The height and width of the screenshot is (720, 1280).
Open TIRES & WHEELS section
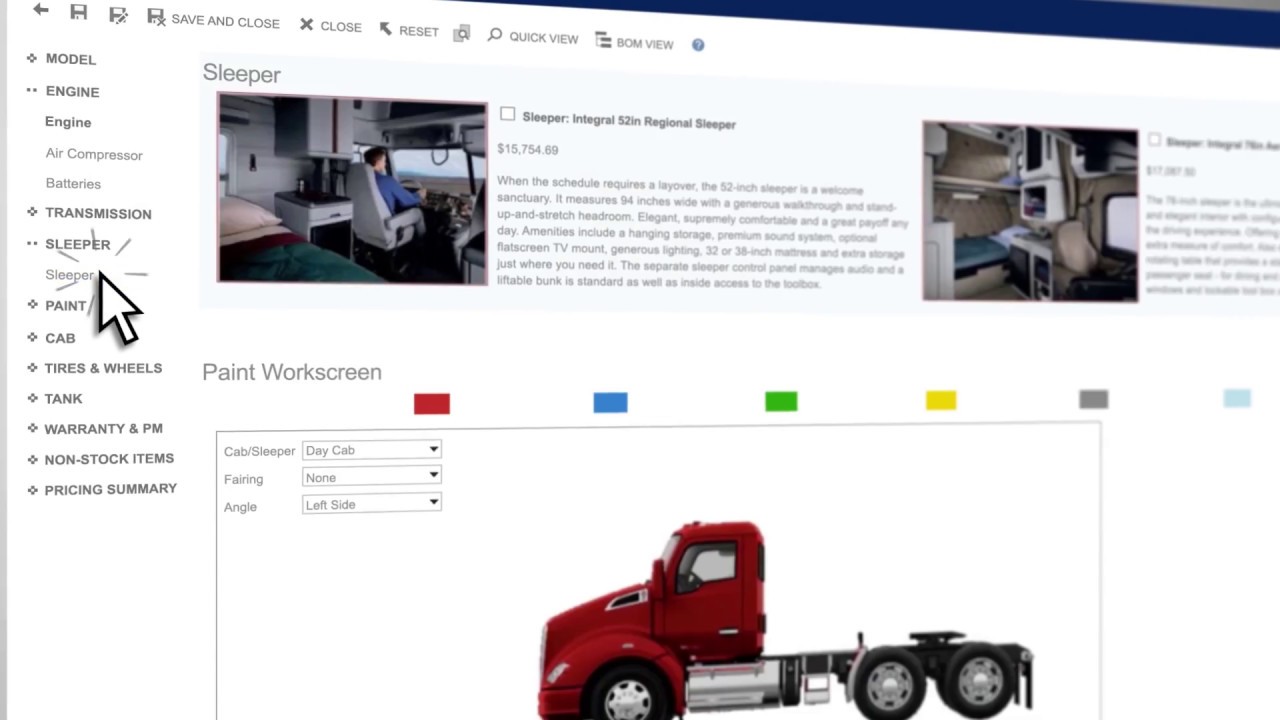94,368
